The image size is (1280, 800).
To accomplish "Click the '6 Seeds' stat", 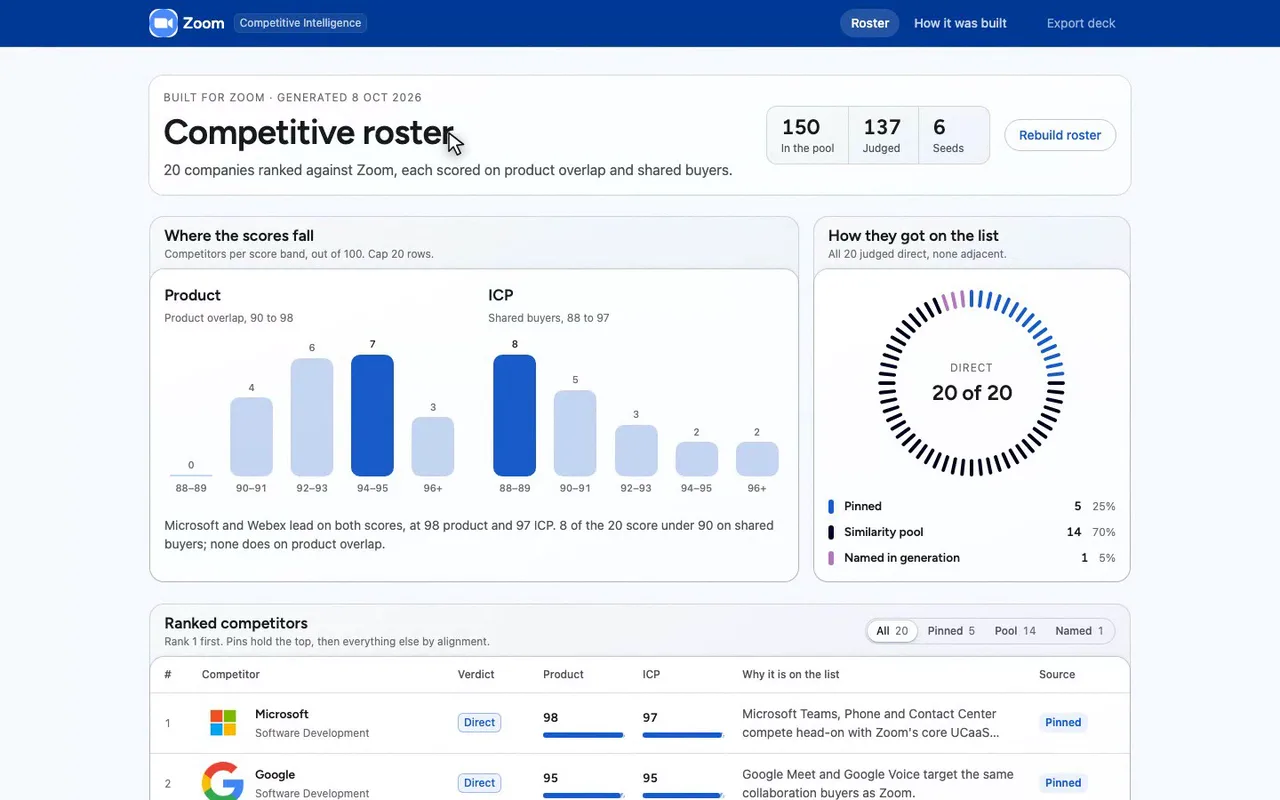I will pyautogui.click(x=954, y=135).
